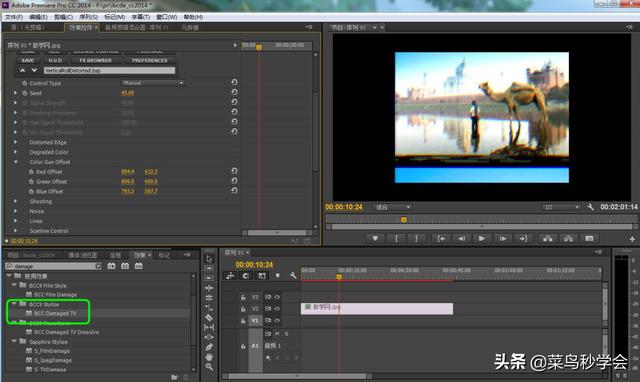
Task: Collapse the Color Gun Offset group
Action: [x=16, y=162]
